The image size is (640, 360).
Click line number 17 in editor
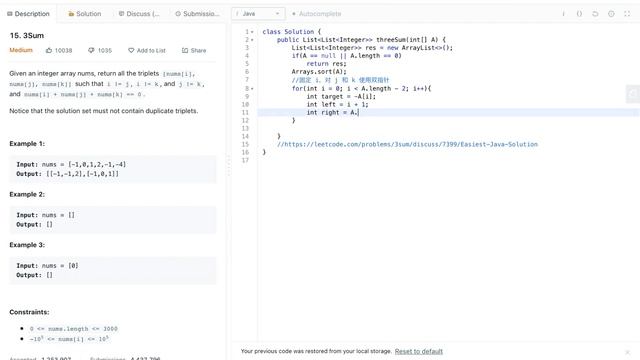(245, 160)
